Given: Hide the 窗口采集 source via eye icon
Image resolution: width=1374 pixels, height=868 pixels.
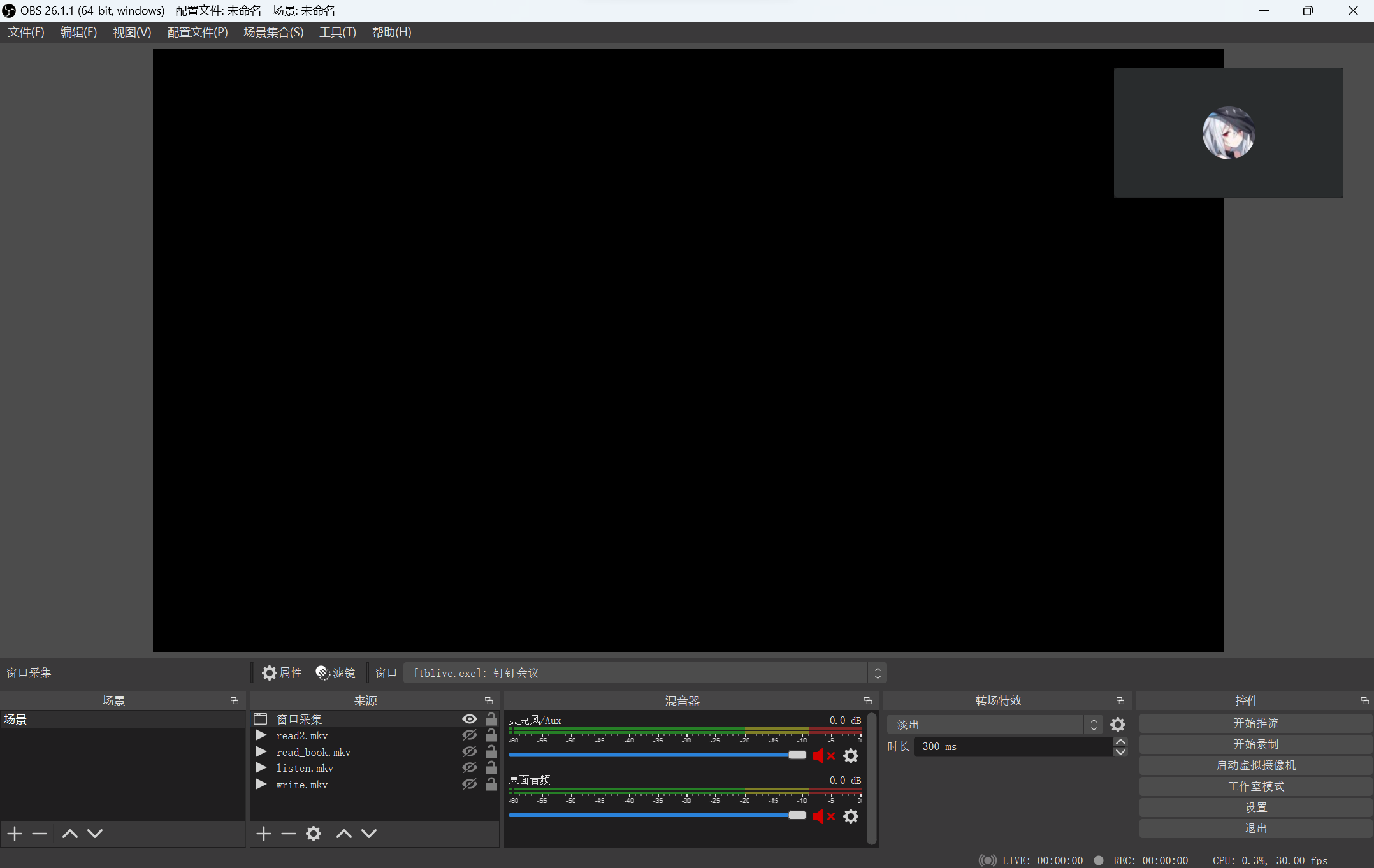Looking at the screenshot, I should pyautogui.click(x=470, y=719).
